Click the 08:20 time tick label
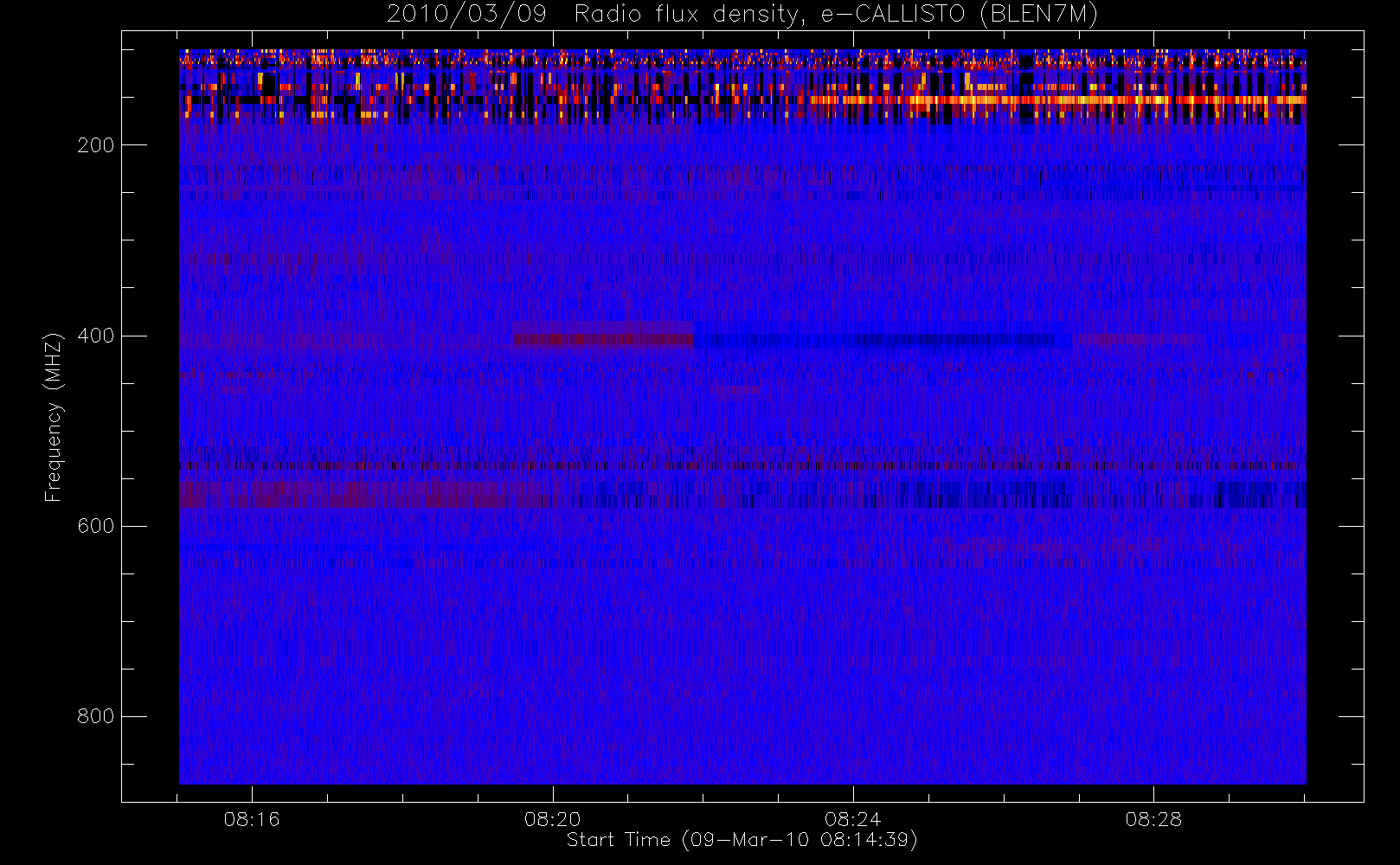1400x865 pixels. 553,819
